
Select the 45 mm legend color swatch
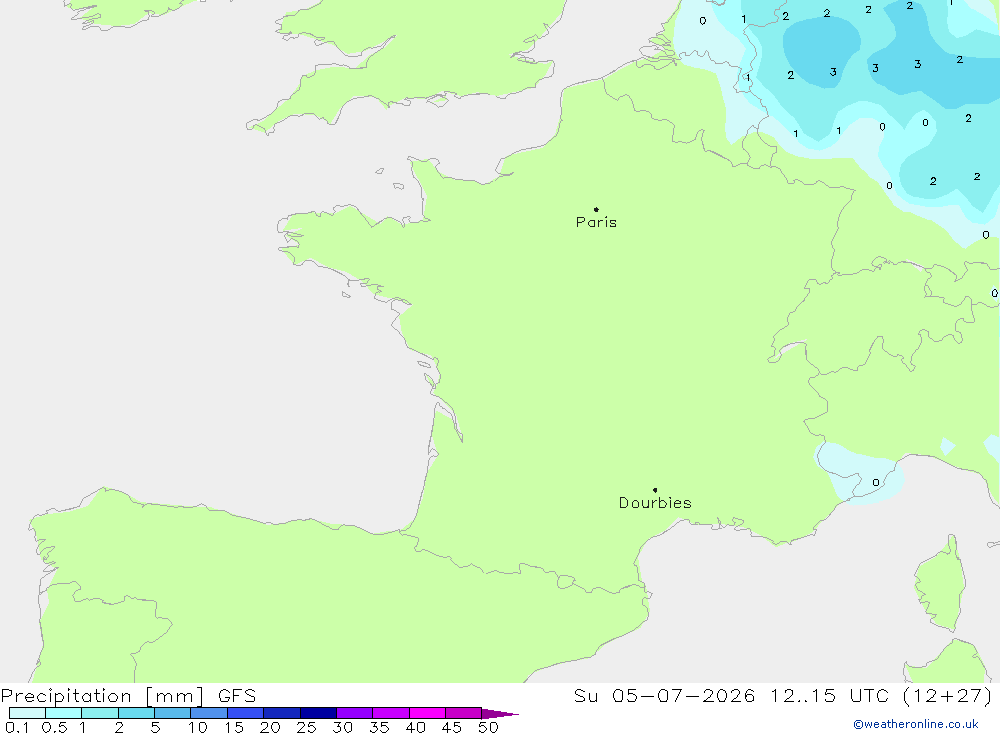(464, 713)
